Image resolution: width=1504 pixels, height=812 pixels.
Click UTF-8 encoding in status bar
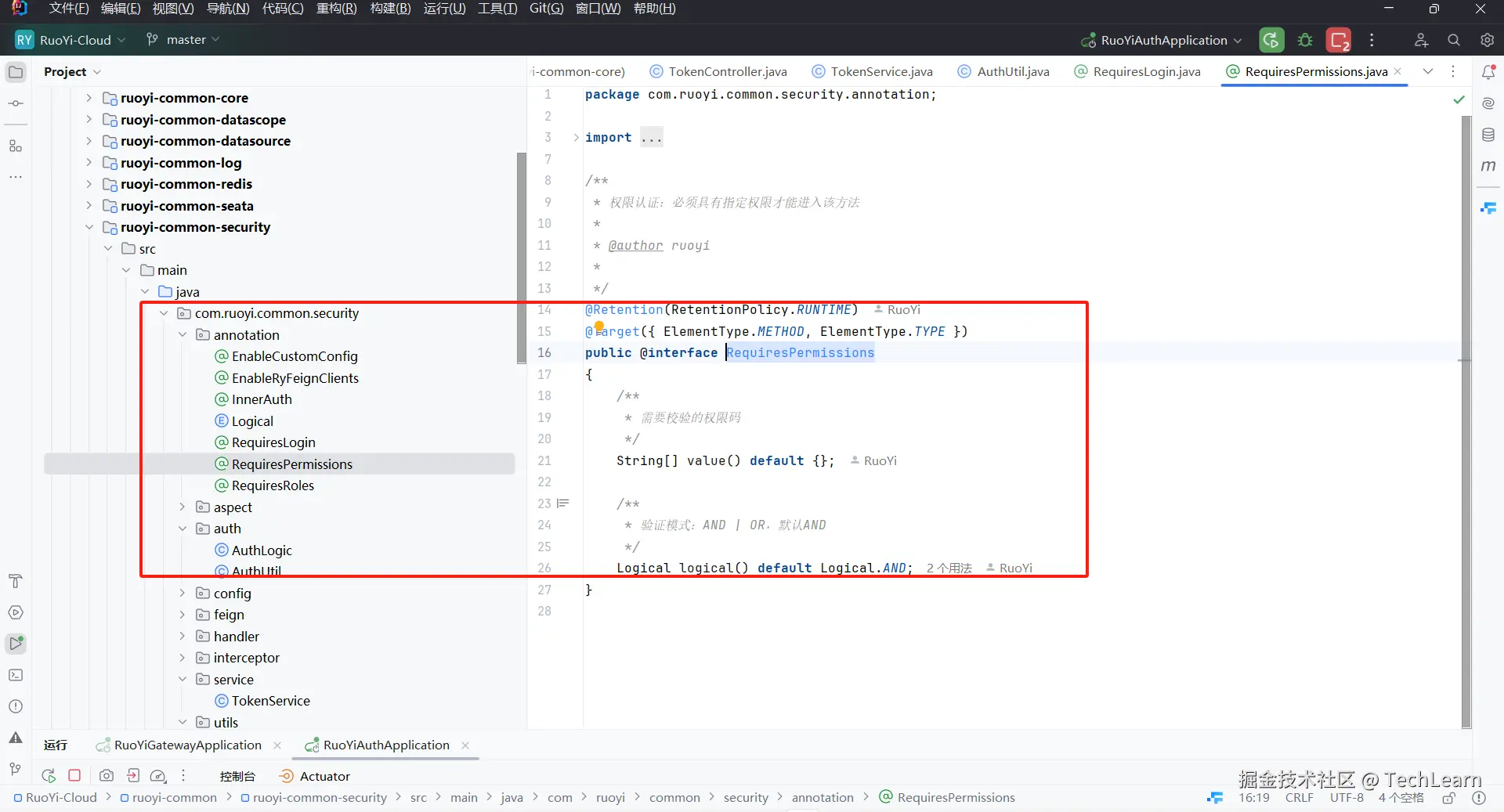point(1347,798)
